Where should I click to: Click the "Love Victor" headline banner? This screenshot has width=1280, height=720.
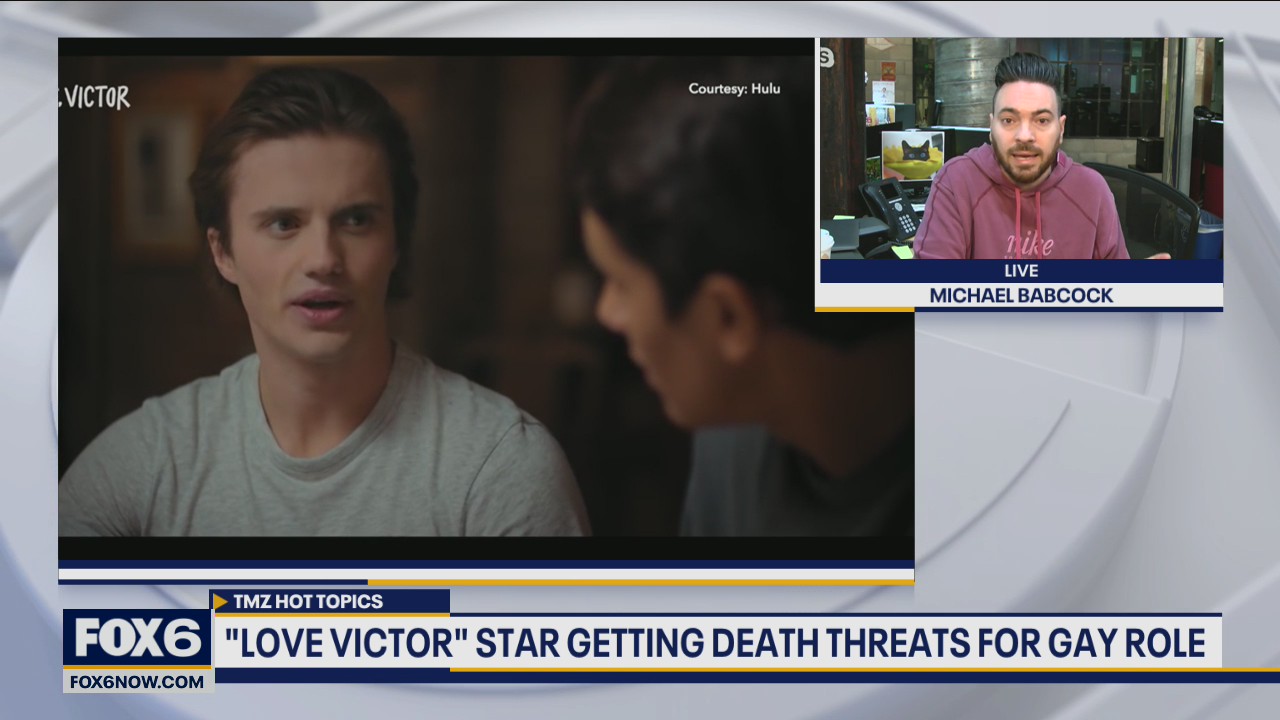tap(715, 643)
